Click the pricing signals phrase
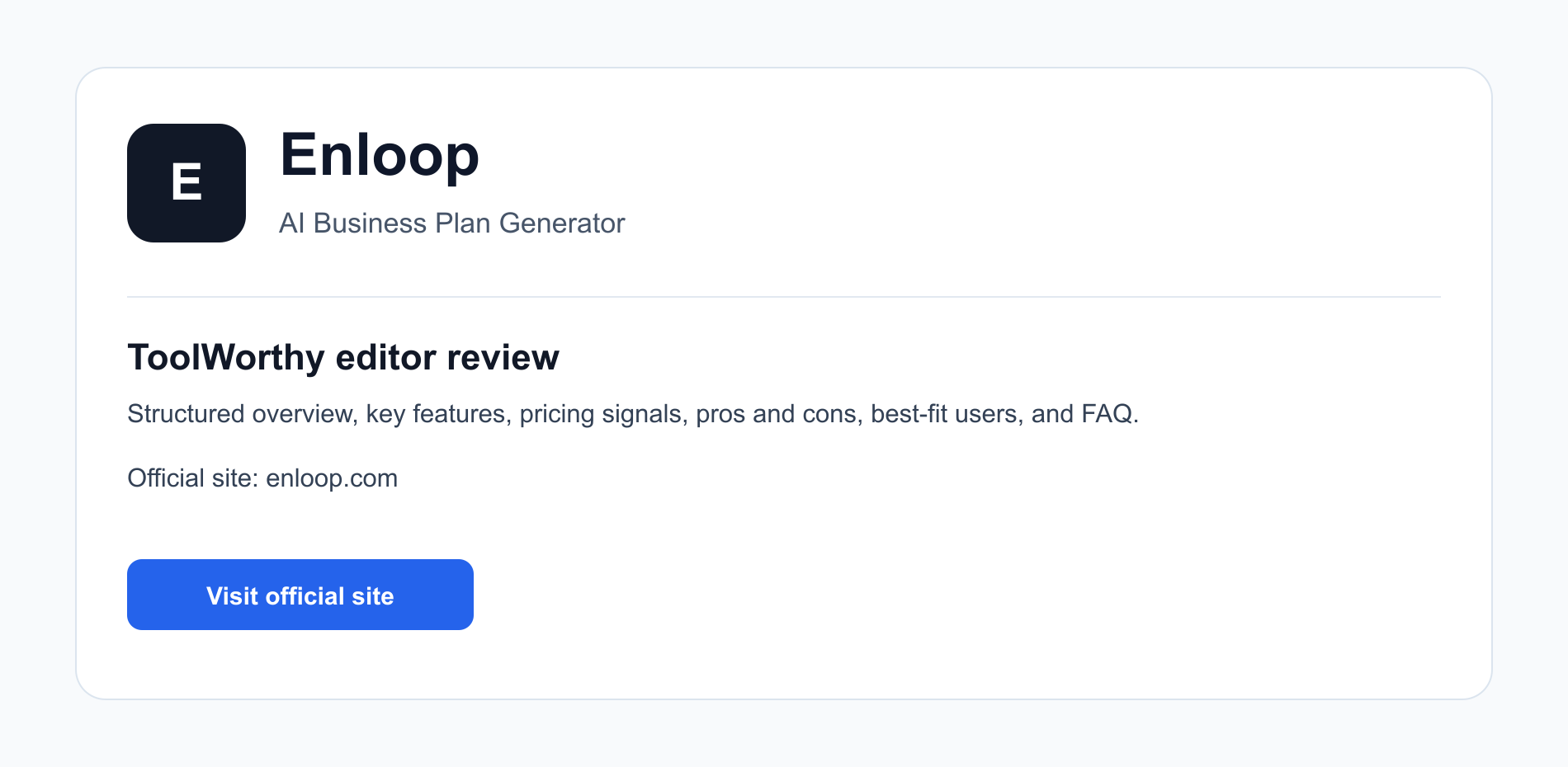 [x=604, y=414]
